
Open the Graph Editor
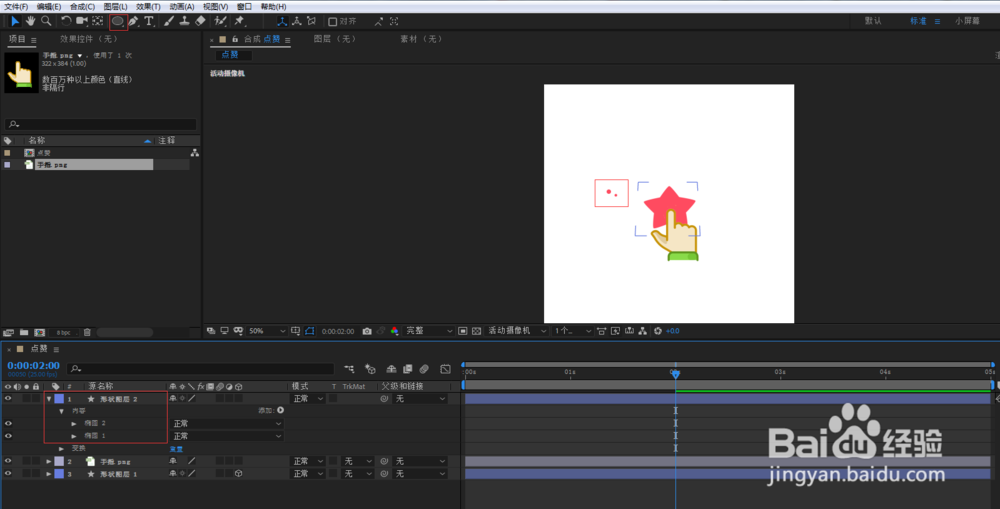tap(445, 369)
